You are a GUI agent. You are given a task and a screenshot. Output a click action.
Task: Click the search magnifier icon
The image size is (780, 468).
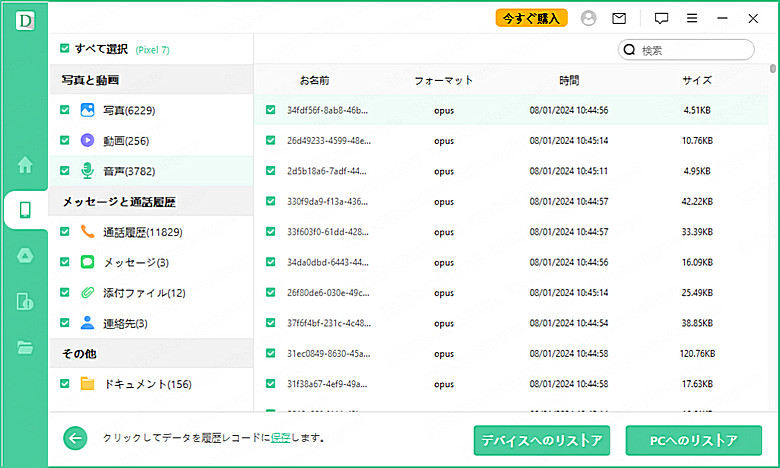point(629,50)
